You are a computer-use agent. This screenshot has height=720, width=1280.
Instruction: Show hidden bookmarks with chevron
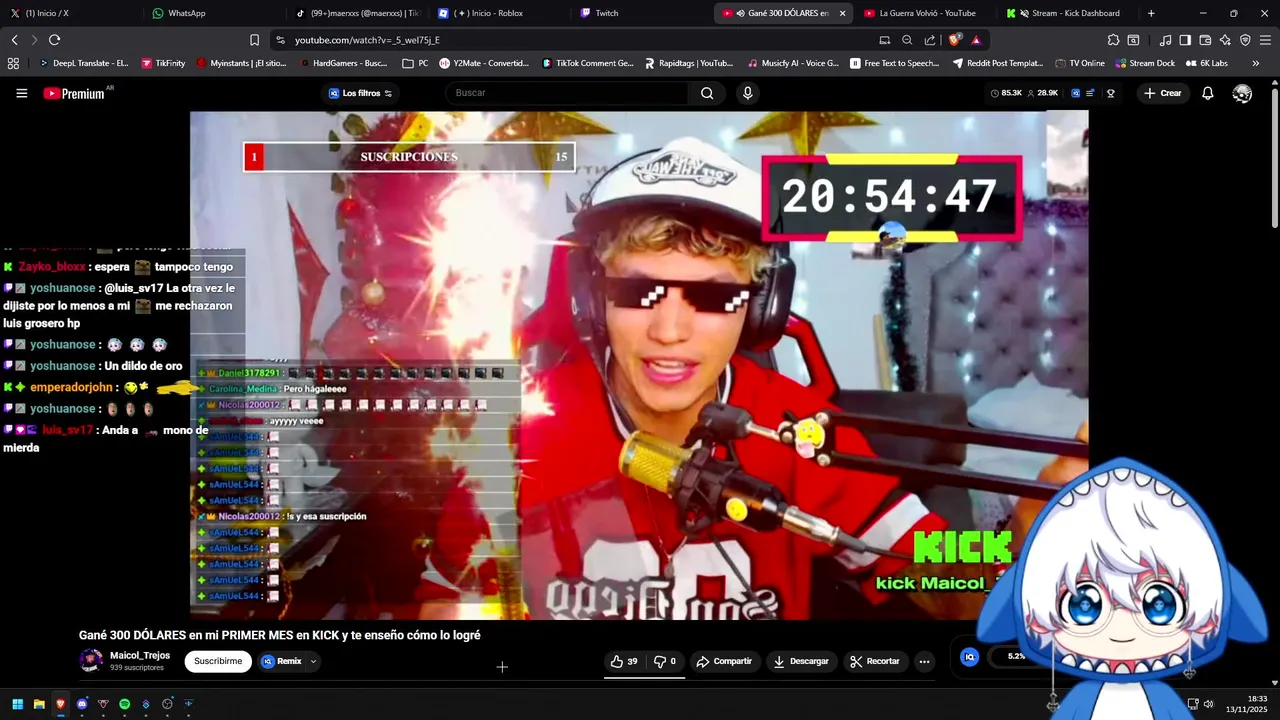click(x=1256, y=63)
